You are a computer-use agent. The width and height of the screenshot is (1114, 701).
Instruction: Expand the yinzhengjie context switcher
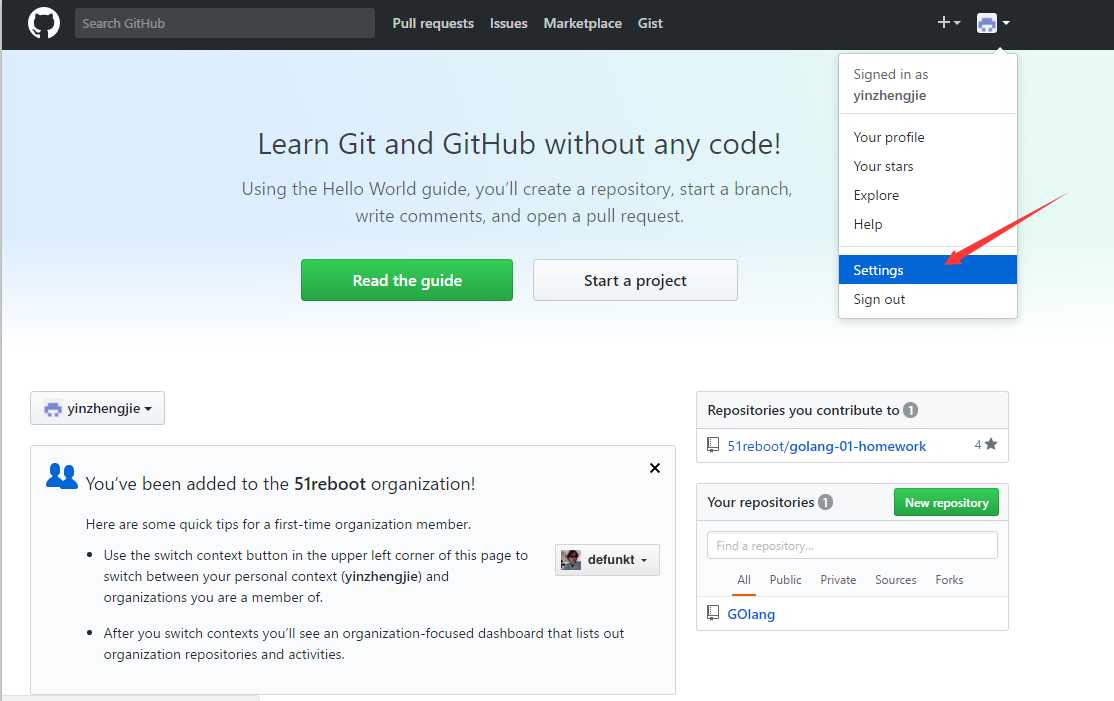pyautogui.click(x=97, y=408)
